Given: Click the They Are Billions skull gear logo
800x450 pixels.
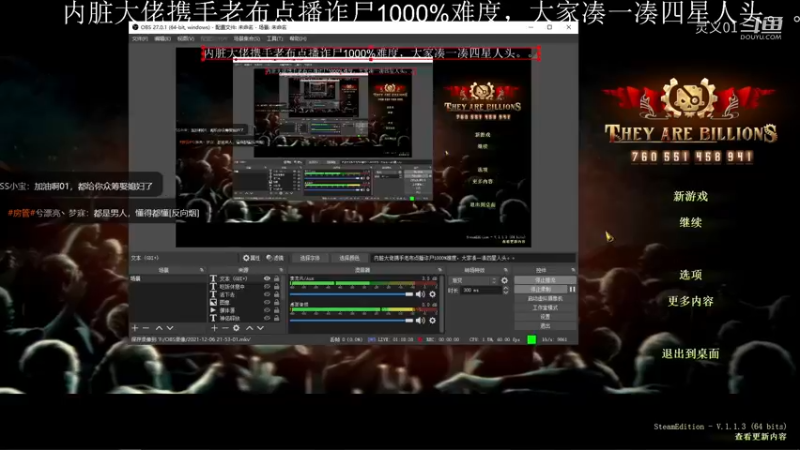Looking at the screenshot, I should (x=689, y=98).
